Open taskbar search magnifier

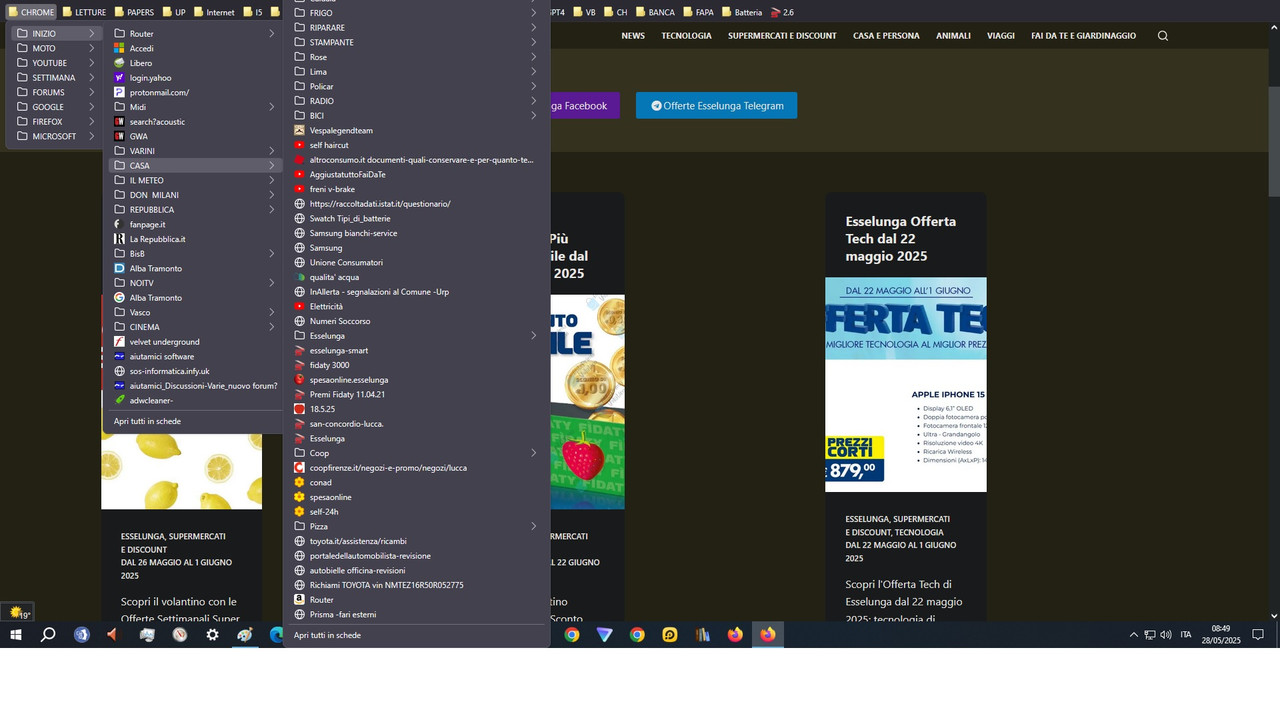(x=48, y=635)
